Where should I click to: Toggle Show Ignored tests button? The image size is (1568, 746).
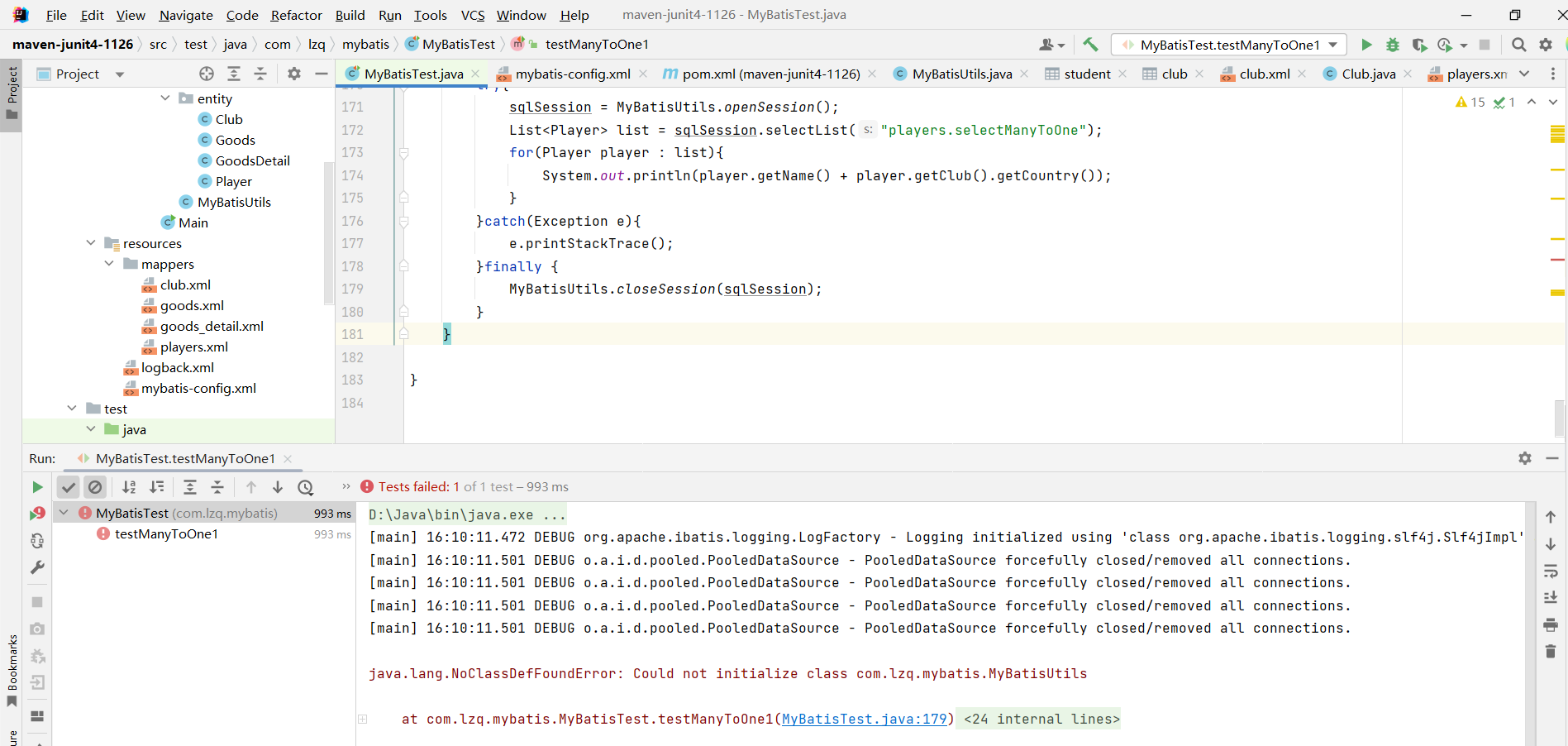(x=95, y=487)
